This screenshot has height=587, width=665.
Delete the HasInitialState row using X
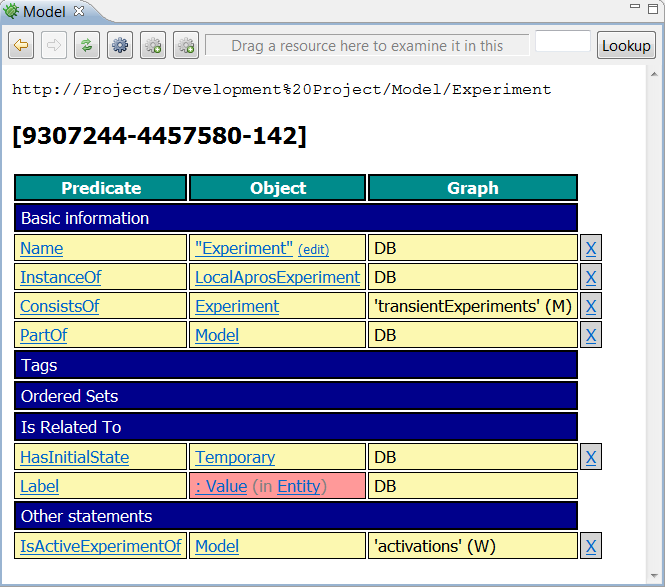coord(591,457)
